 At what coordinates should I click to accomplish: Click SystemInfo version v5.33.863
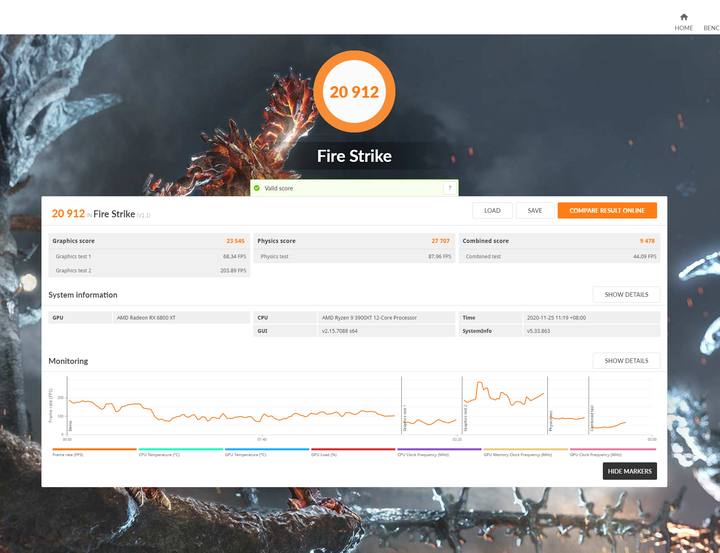pyautogui.click(x=538, y=331)
